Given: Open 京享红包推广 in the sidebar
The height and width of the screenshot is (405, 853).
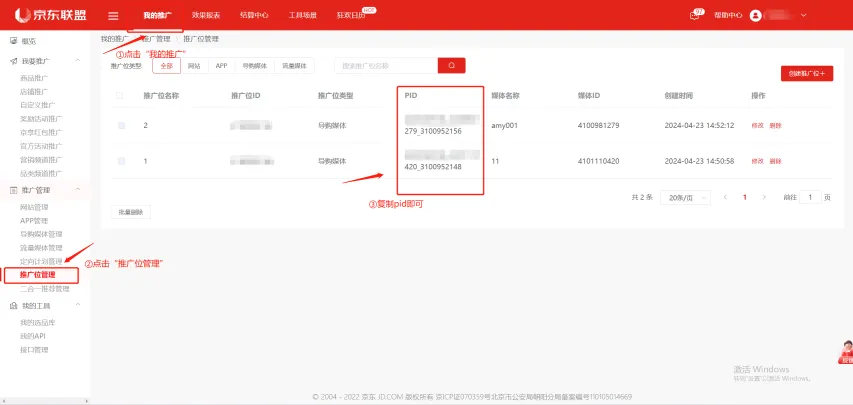Looking at the screenshot, I should (41, 132).
